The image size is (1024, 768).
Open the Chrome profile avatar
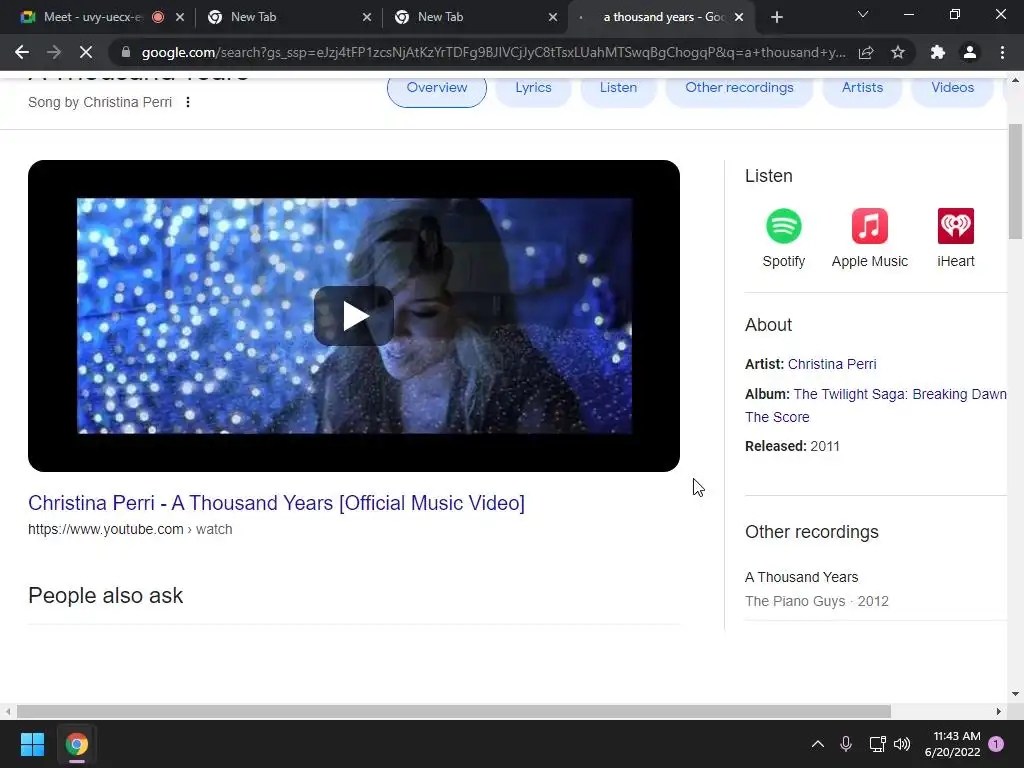tap(970, 52)
